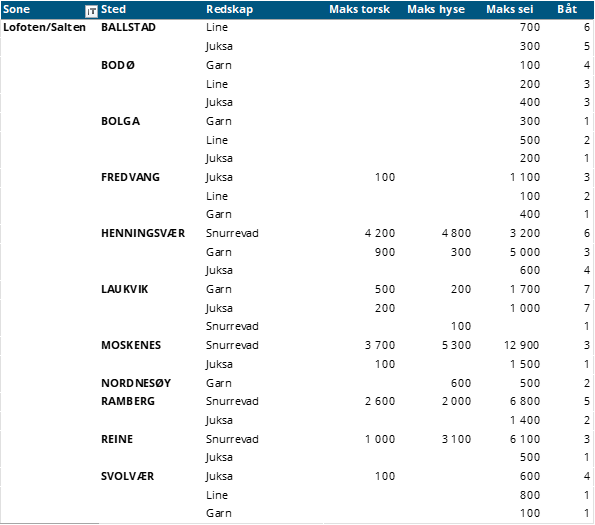Click the Sted column header
This screenshot has width=595, height=525.
pos(113,9)
